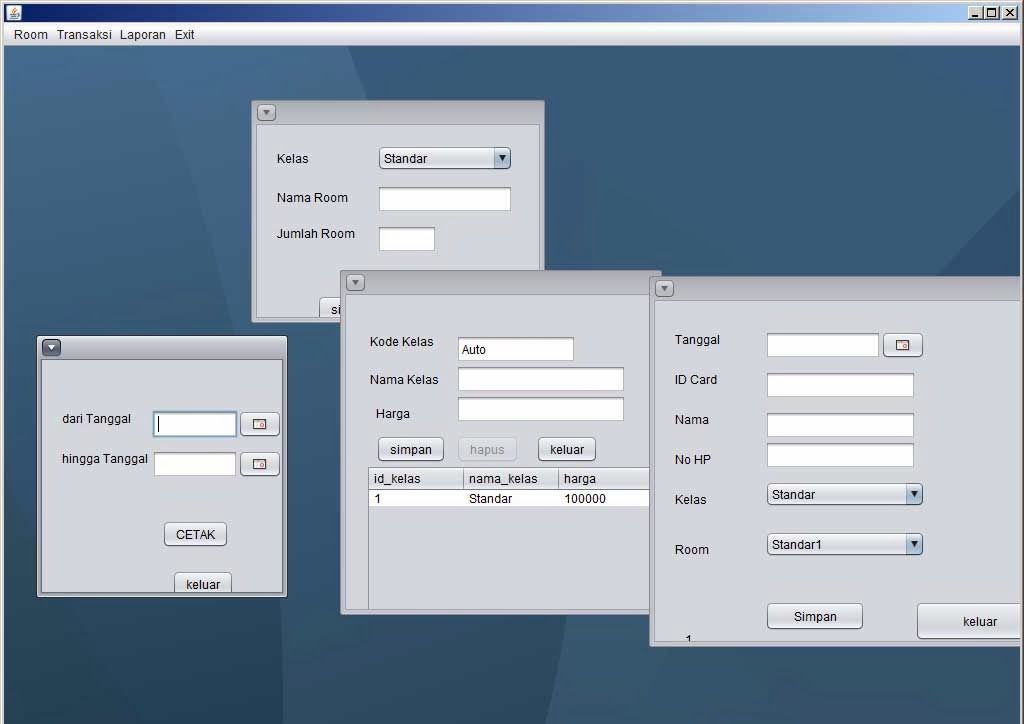Viewport: 1024px width, 724px height.
Task: Select the Standar row in the table
Action: point(490,498)
